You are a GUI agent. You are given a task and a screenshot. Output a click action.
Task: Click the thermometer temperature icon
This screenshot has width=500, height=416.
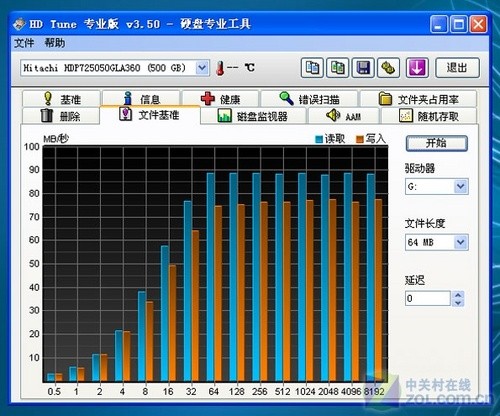[x=220, y=68]
